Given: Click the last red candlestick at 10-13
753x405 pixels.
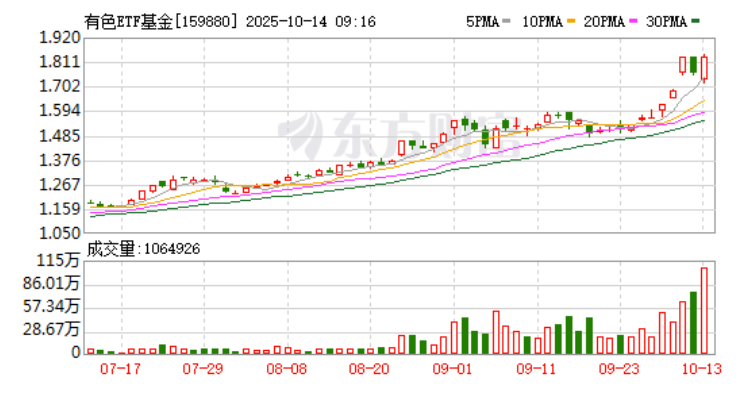Looking at the screenshot, I should point(704,68).
